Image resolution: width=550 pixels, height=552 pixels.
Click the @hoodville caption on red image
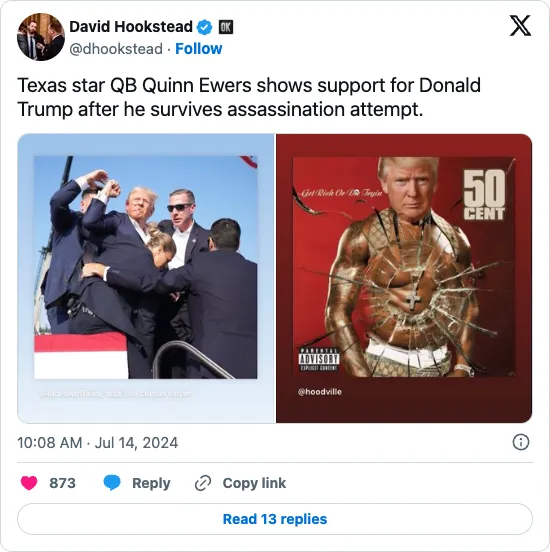pyautogui.click(x=320, y=392)
